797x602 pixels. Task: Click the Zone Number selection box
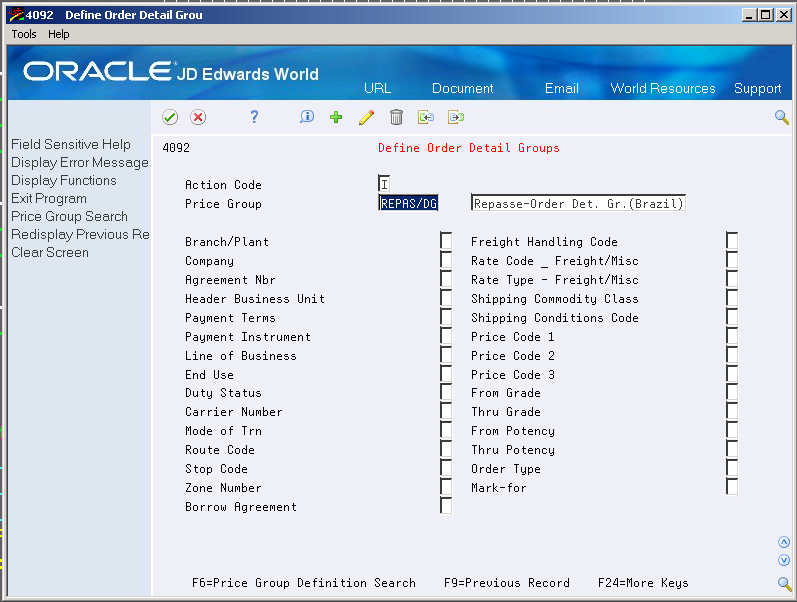click(446, 487)
